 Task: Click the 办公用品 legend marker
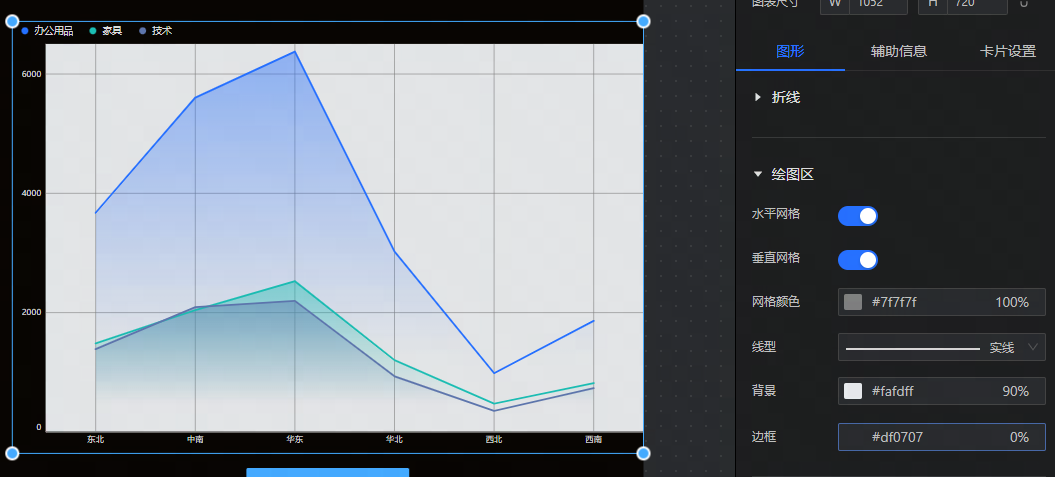[x=24, y=31]
